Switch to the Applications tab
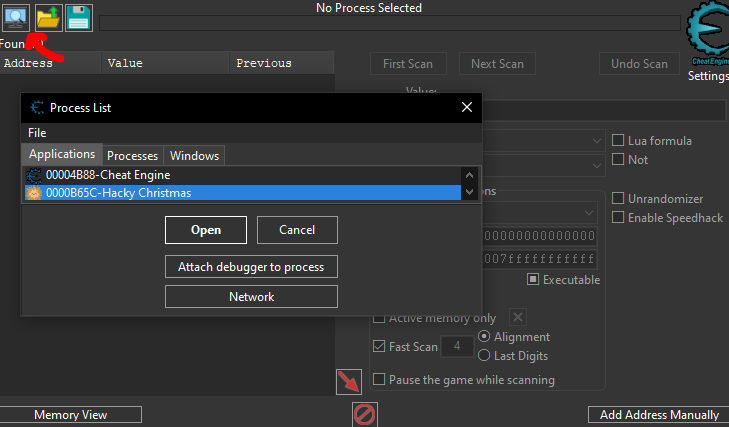Viewport: 729px width, 427px height. point(62,154)
